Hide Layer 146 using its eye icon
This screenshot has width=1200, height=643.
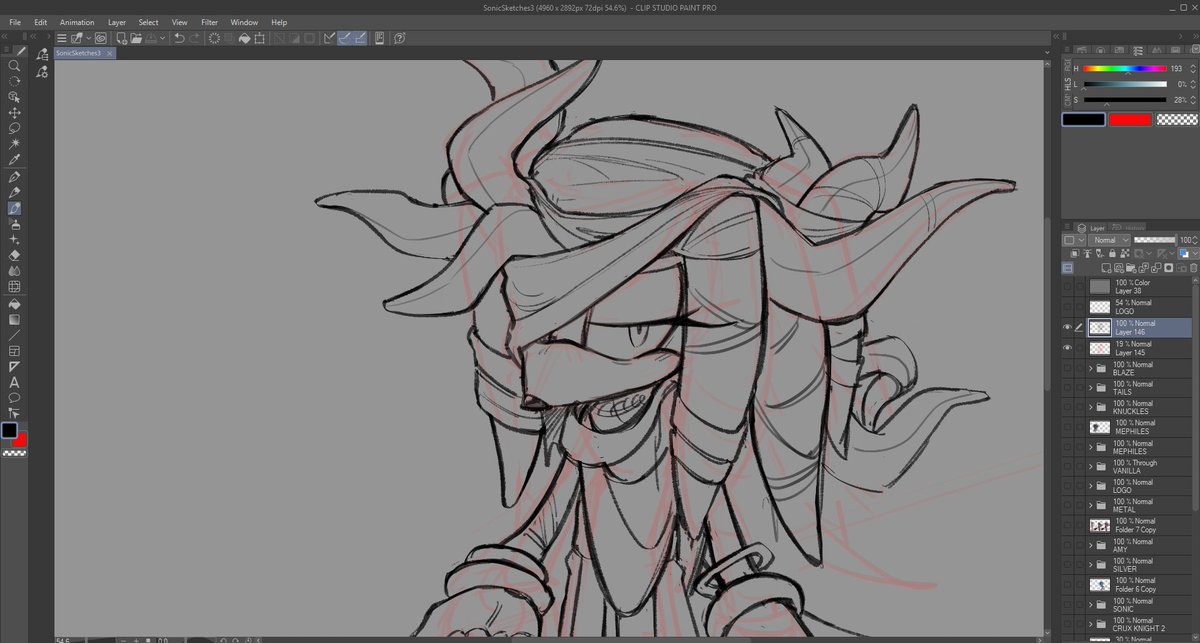click(1067, 327)
